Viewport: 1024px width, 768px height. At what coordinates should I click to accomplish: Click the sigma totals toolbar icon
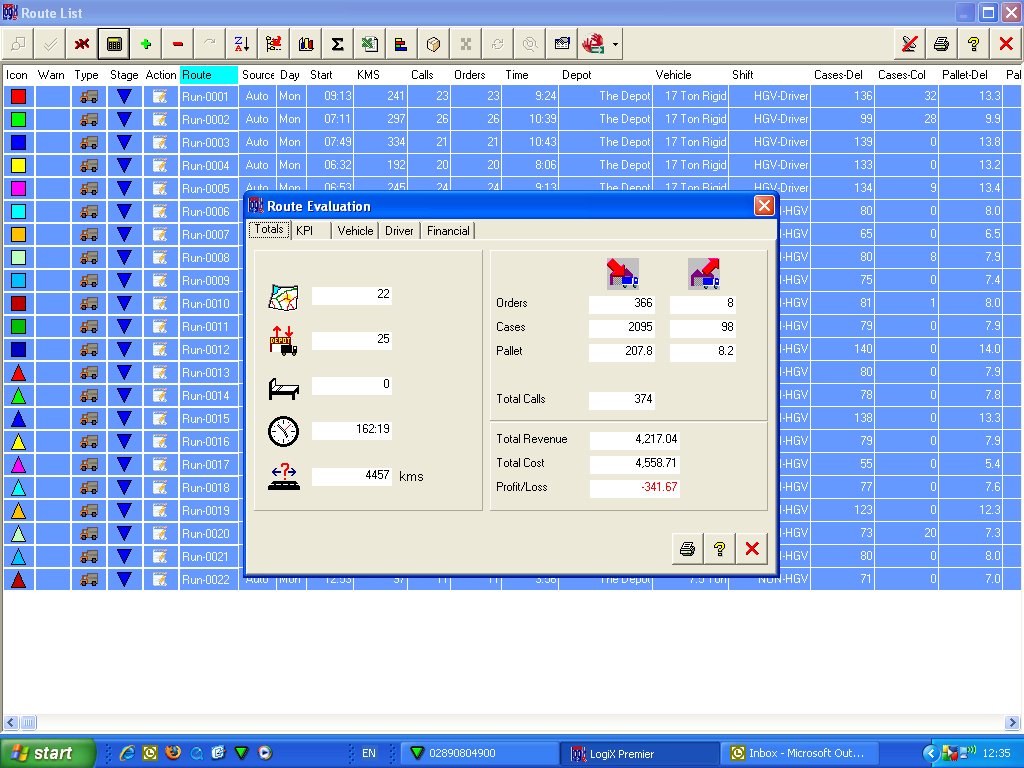(x=338, y=44)
